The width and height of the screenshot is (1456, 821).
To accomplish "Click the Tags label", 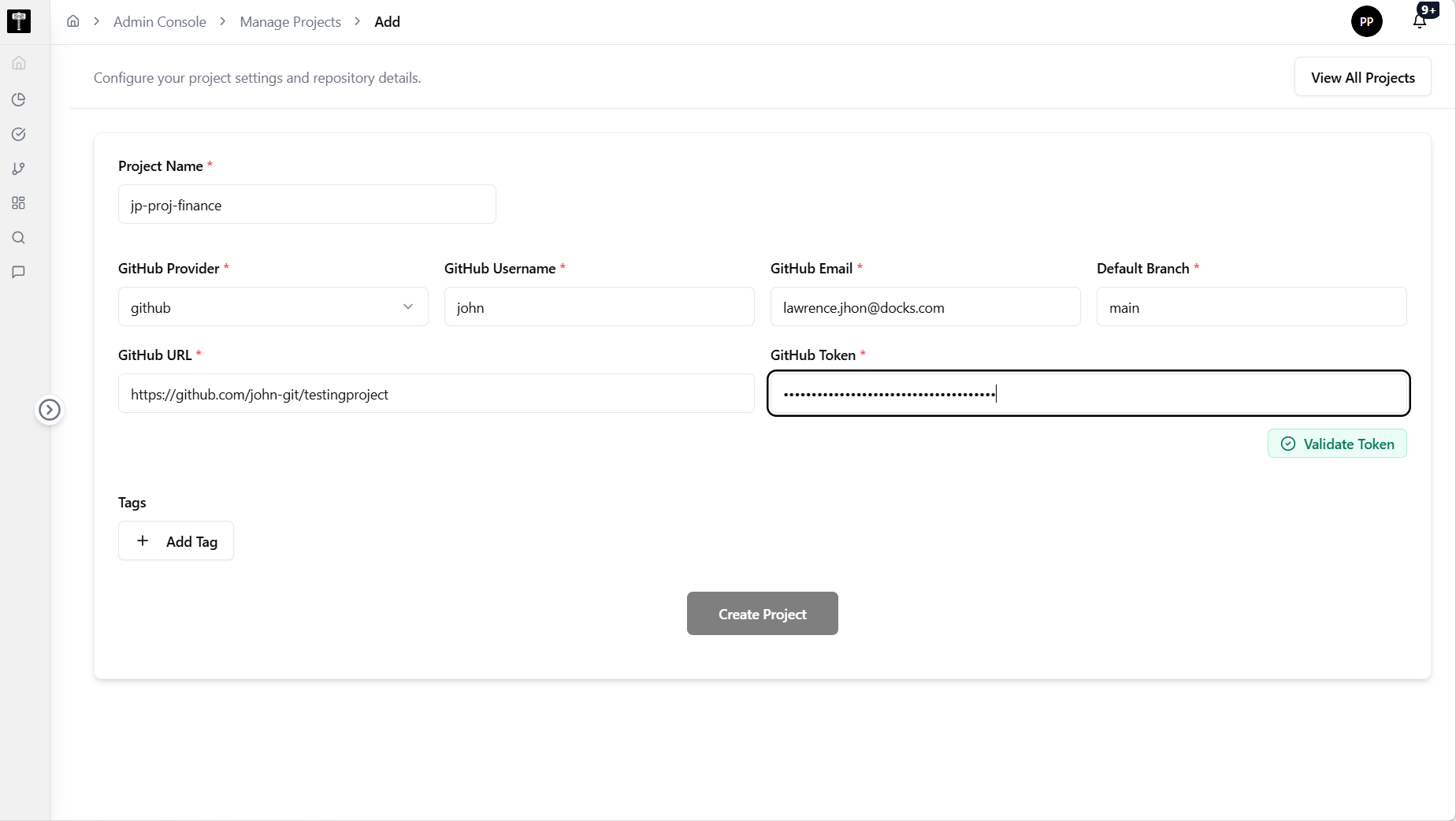I will (132, 503).
